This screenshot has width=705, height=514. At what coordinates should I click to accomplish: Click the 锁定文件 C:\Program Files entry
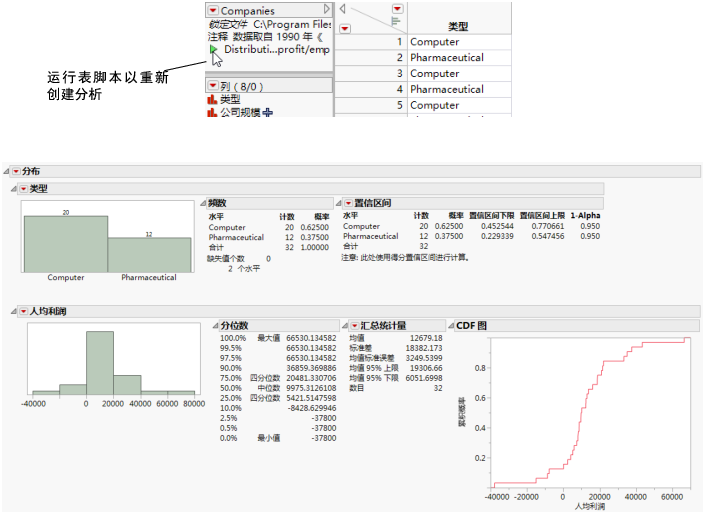click(270, 24)
